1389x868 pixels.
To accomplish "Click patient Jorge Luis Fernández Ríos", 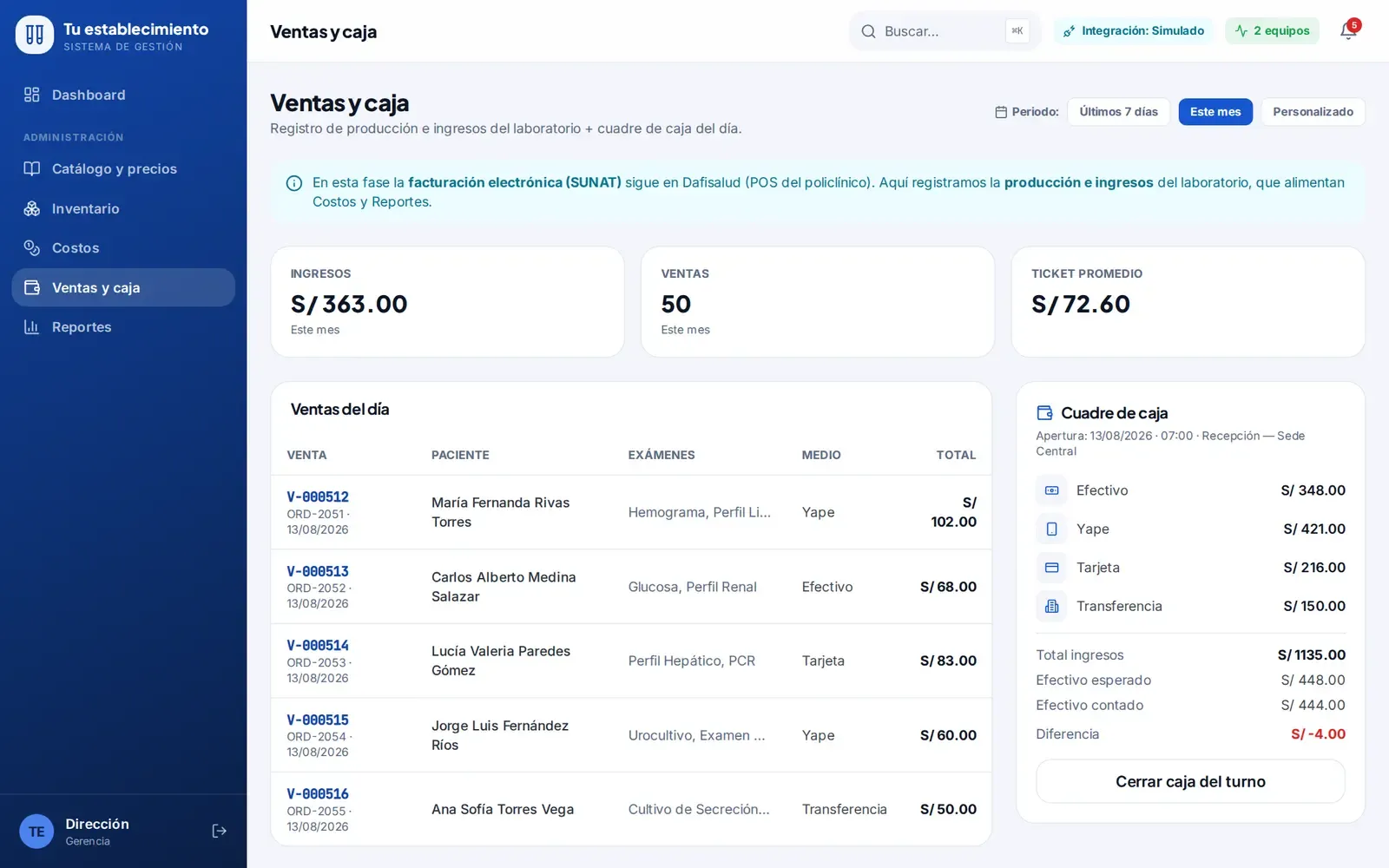I will 500,735.
